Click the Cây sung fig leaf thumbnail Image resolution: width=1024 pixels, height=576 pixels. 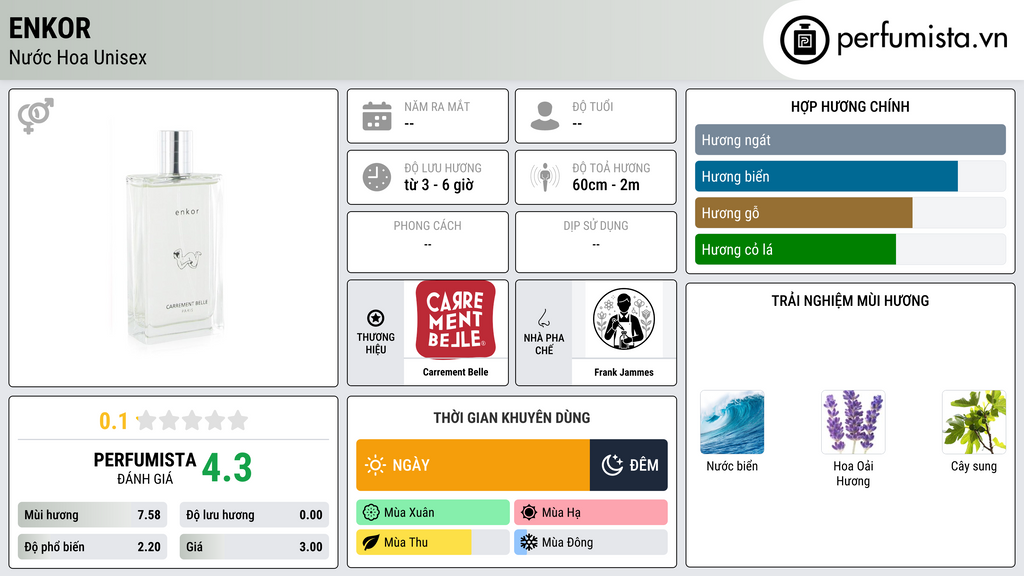click(974, 422)
